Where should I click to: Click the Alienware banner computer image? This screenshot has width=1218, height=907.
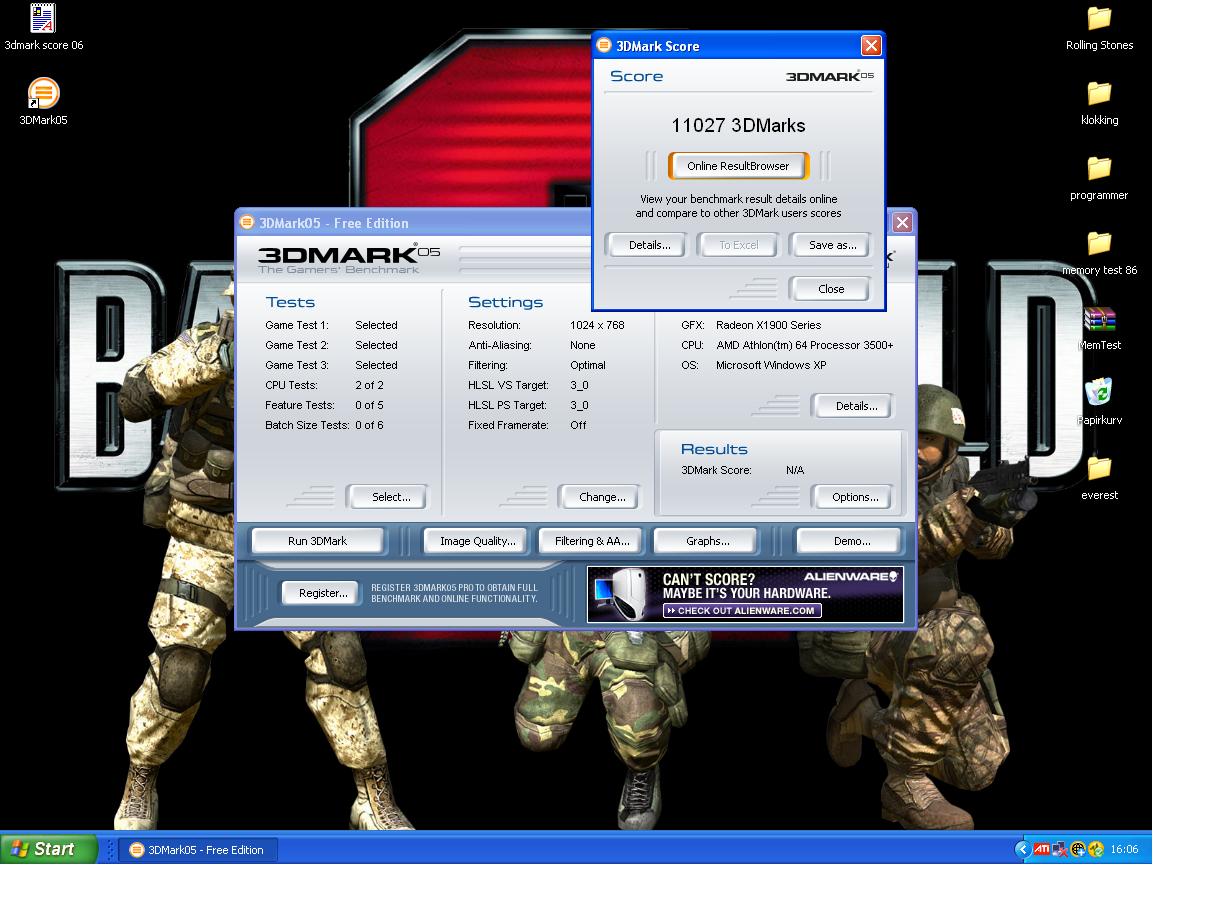620,594
